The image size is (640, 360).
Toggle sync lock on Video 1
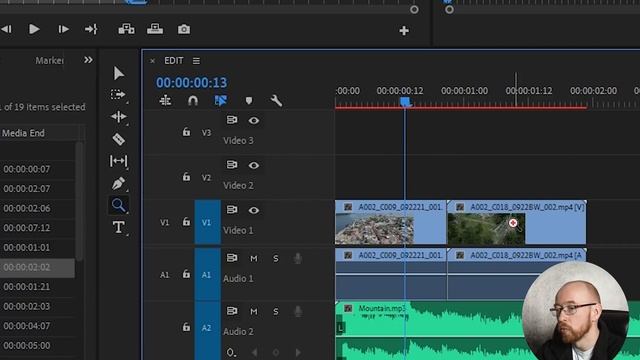(232, 209)
